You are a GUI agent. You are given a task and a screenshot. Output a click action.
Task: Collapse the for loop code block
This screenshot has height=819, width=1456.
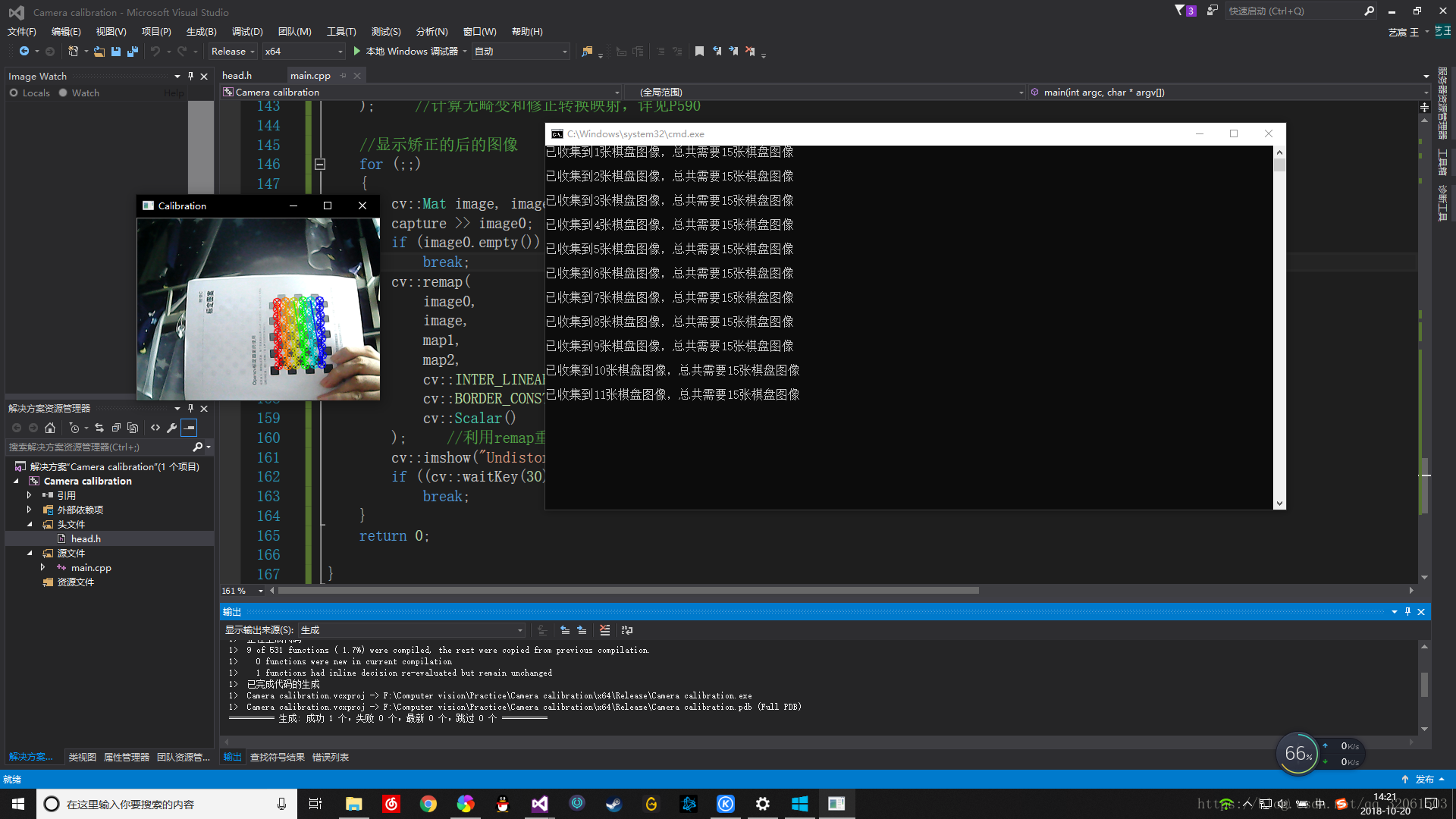tap(320, 164)
